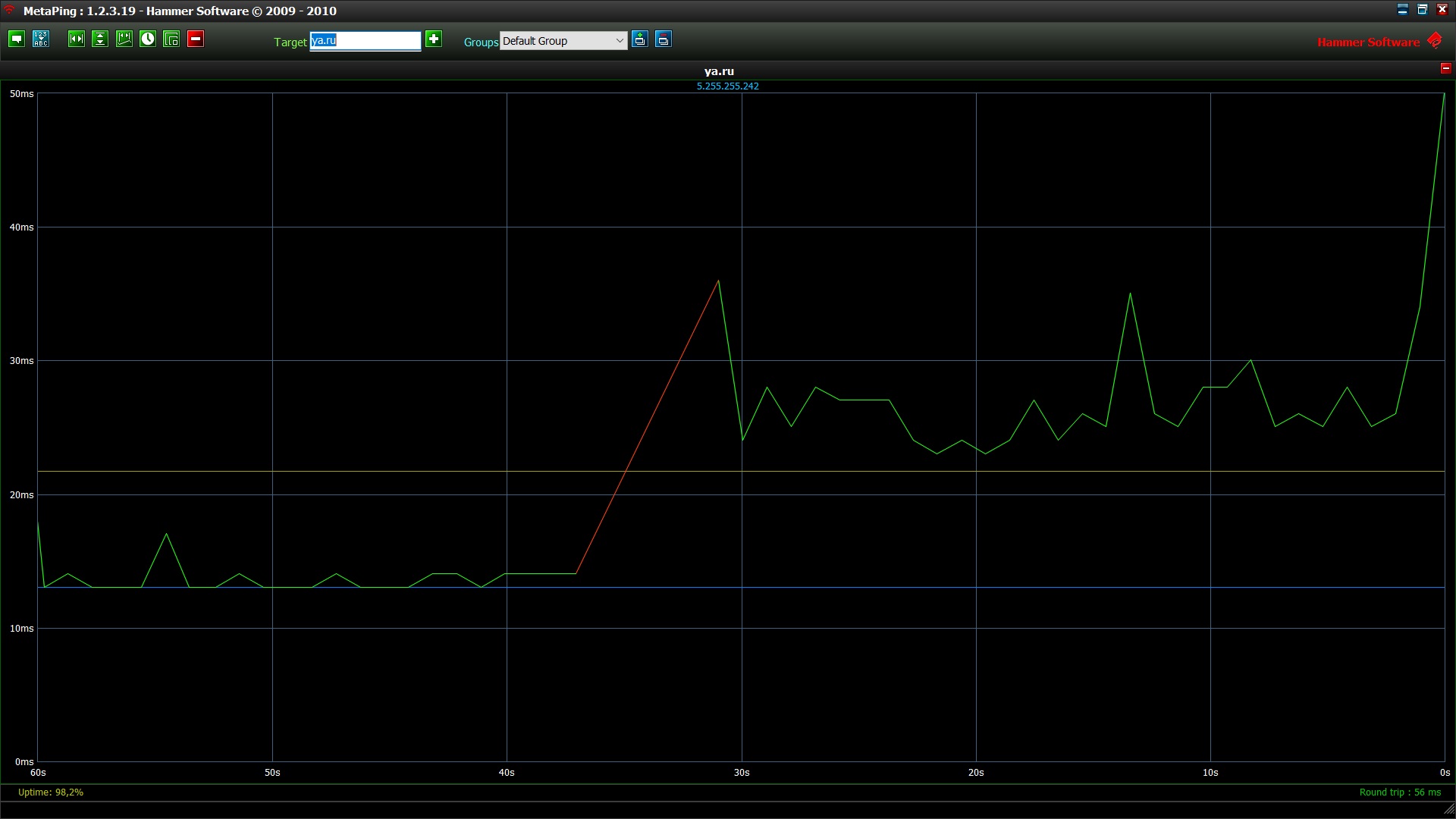Click the 123/ABC sort icon

41,39
